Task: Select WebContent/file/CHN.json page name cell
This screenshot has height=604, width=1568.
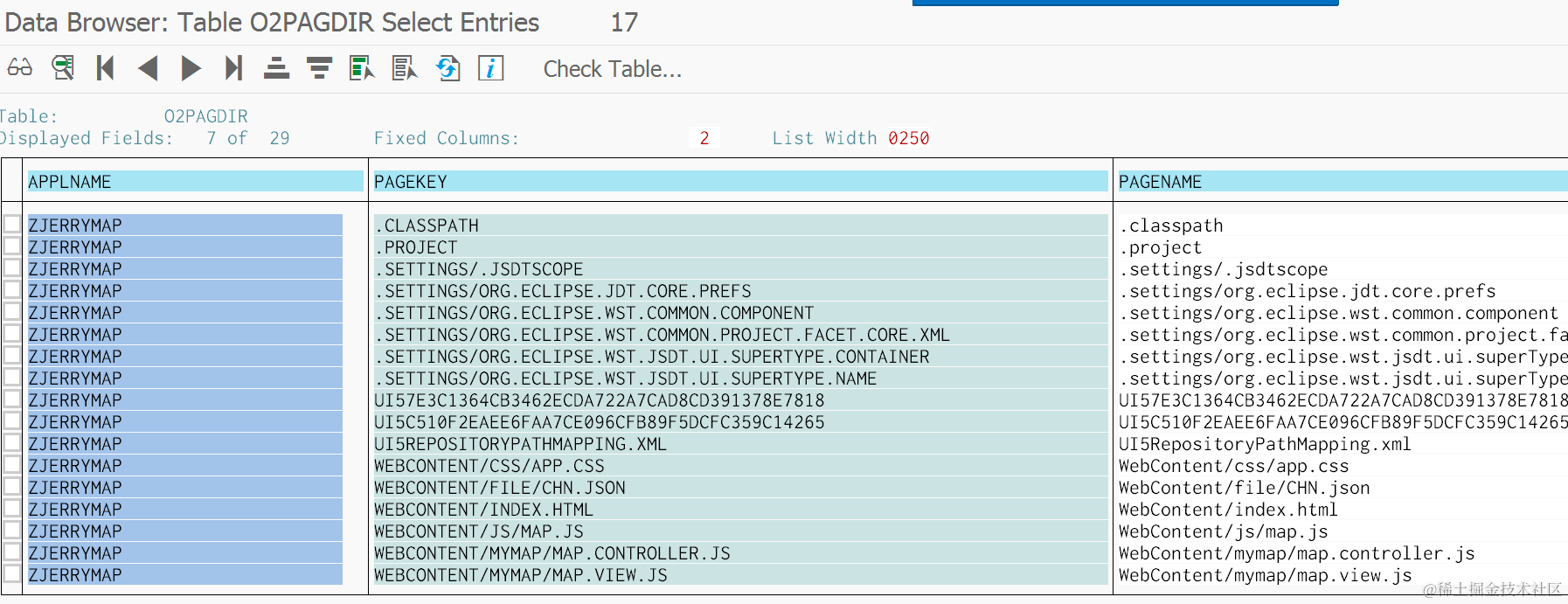Action: [x=1343, y=488]
